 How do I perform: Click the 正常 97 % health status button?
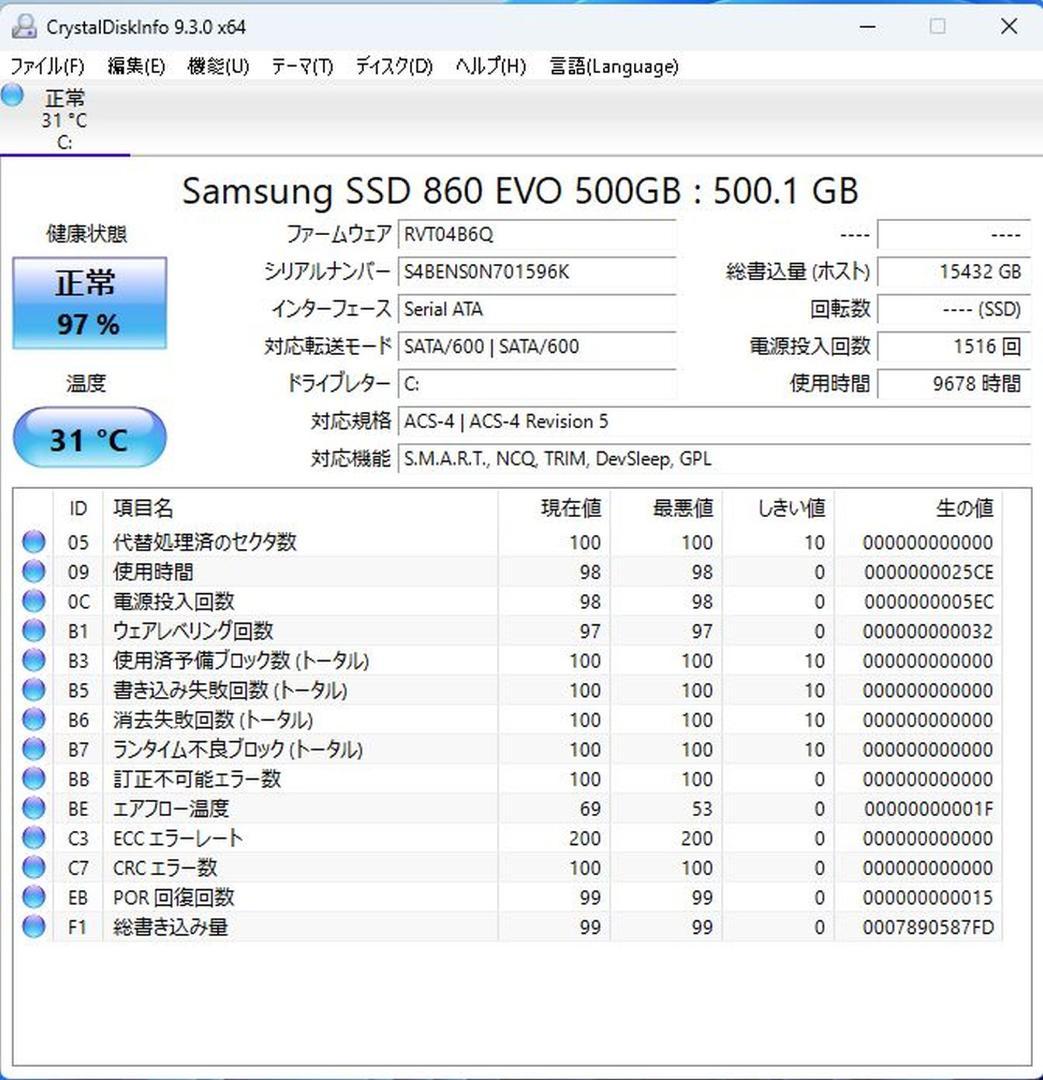click(89, 300)
